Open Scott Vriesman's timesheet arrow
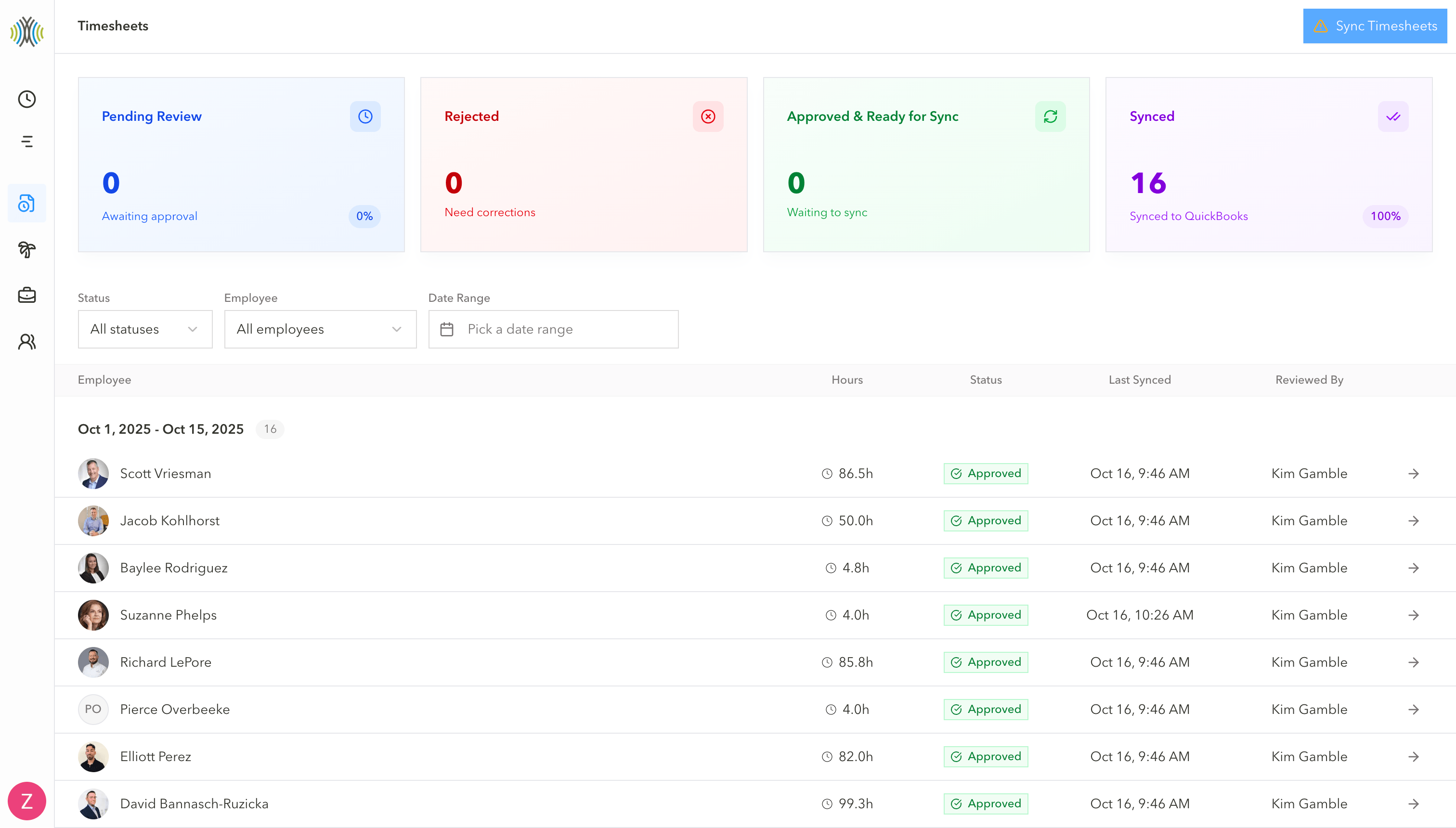The image size is (1456, 828). point(1413,474)
